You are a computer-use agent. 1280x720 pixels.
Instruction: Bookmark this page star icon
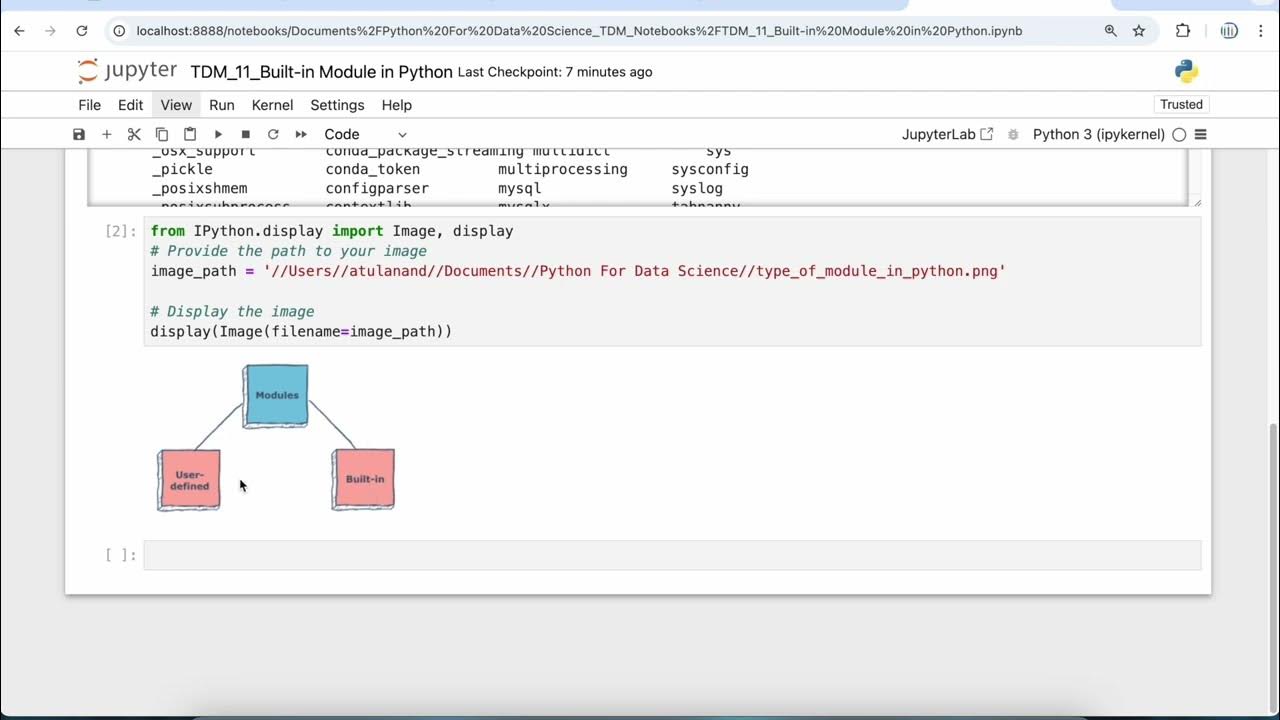tap(1139, 31)
